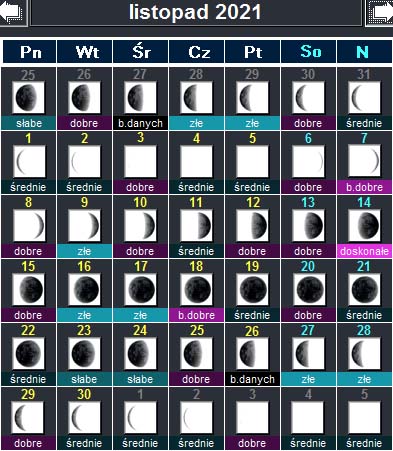Click the 'słabe' rating under November 23
Viewport: 393px width, 451px height.
pos(84,379)
